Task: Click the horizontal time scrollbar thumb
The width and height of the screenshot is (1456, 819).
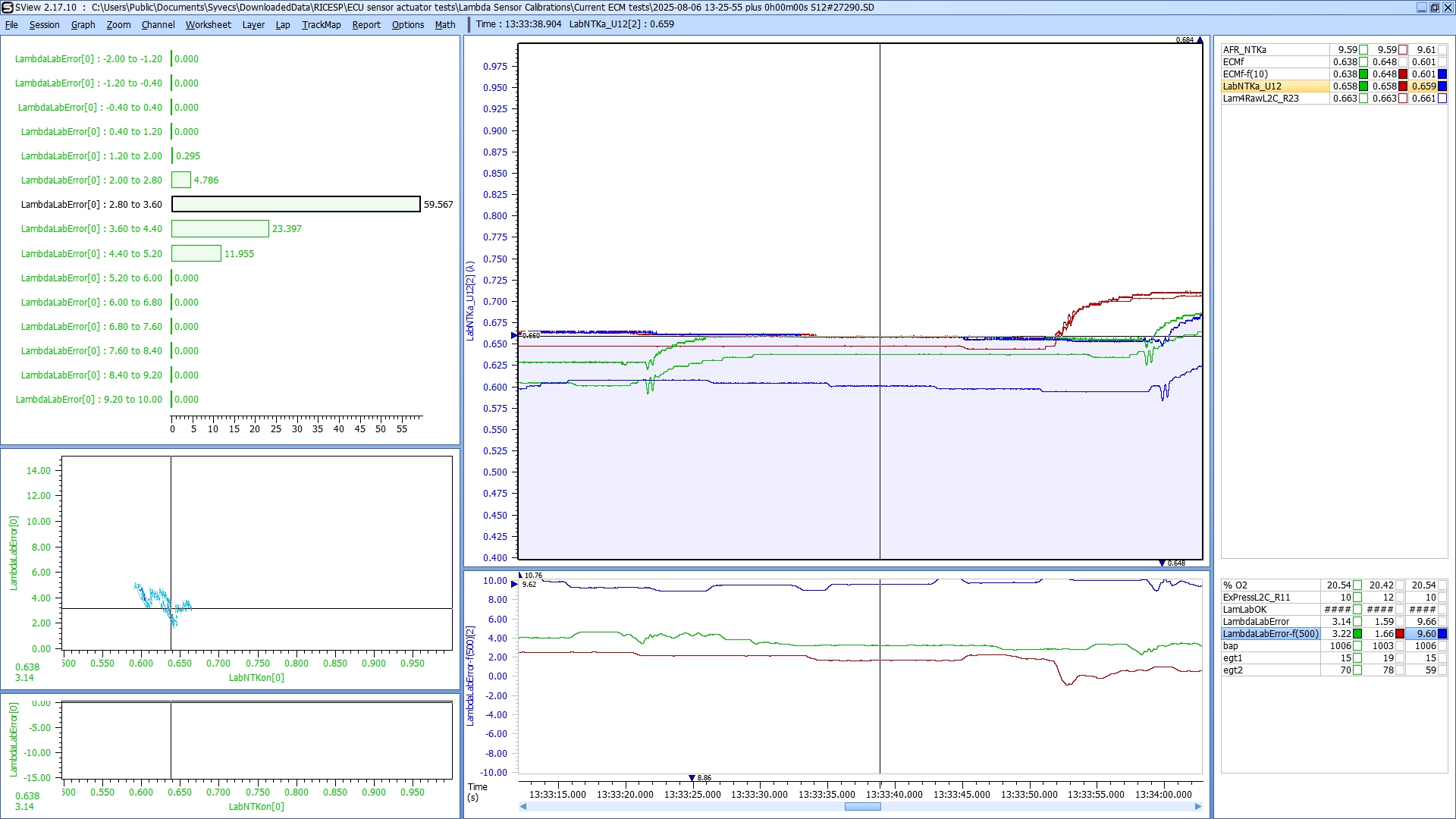Action: click(862, 807)
